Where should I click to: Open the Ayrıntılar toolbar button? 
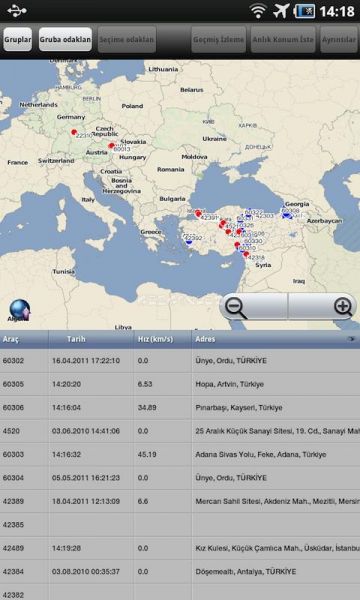(339, 39)
